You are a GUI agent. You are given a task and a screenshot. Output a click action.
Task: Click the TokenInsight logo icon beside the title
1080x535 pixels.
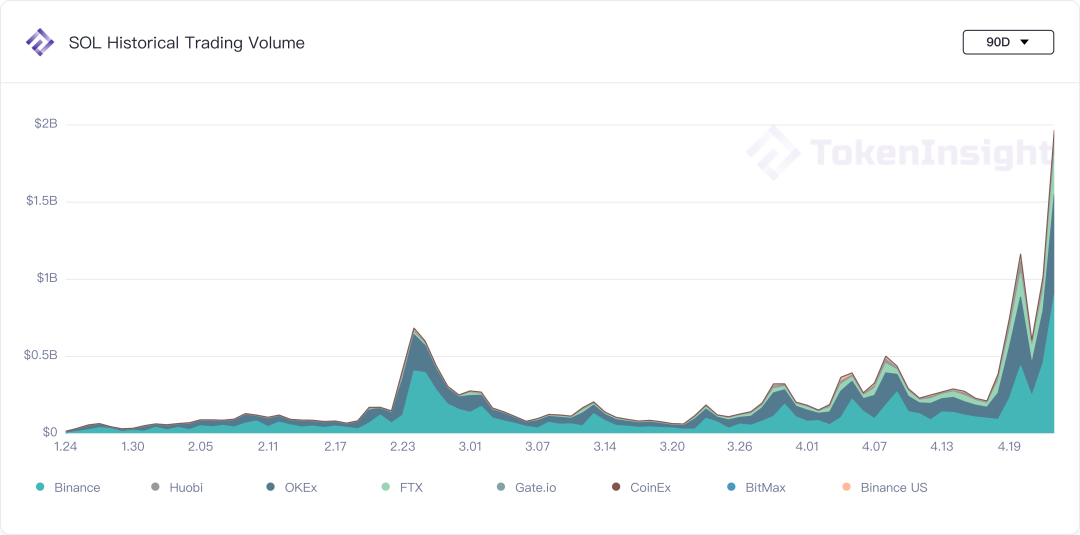pos(39,43)
